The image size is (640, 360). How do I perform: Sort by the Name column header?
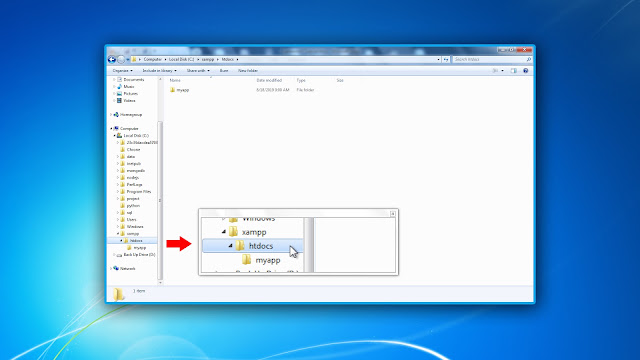175,80
